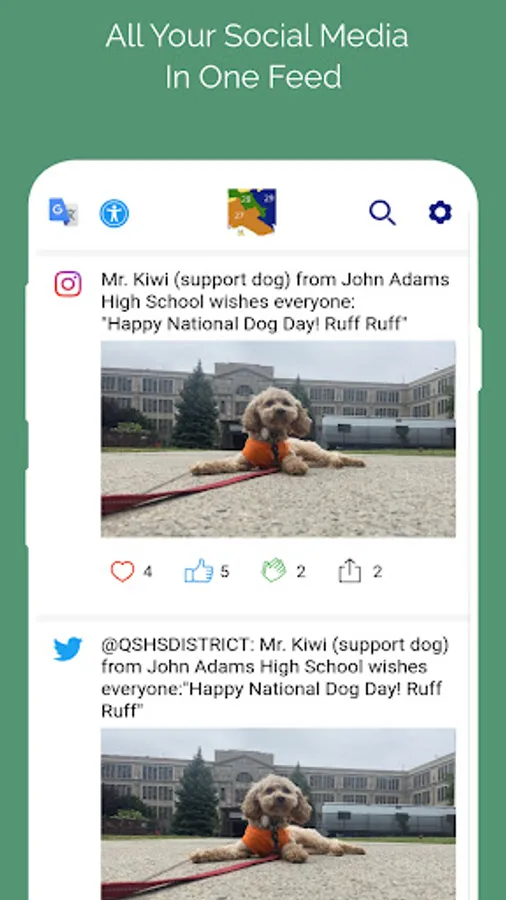Tap the district map logo
This screenshot has width=506, height=900.
(x=252, y=211)
